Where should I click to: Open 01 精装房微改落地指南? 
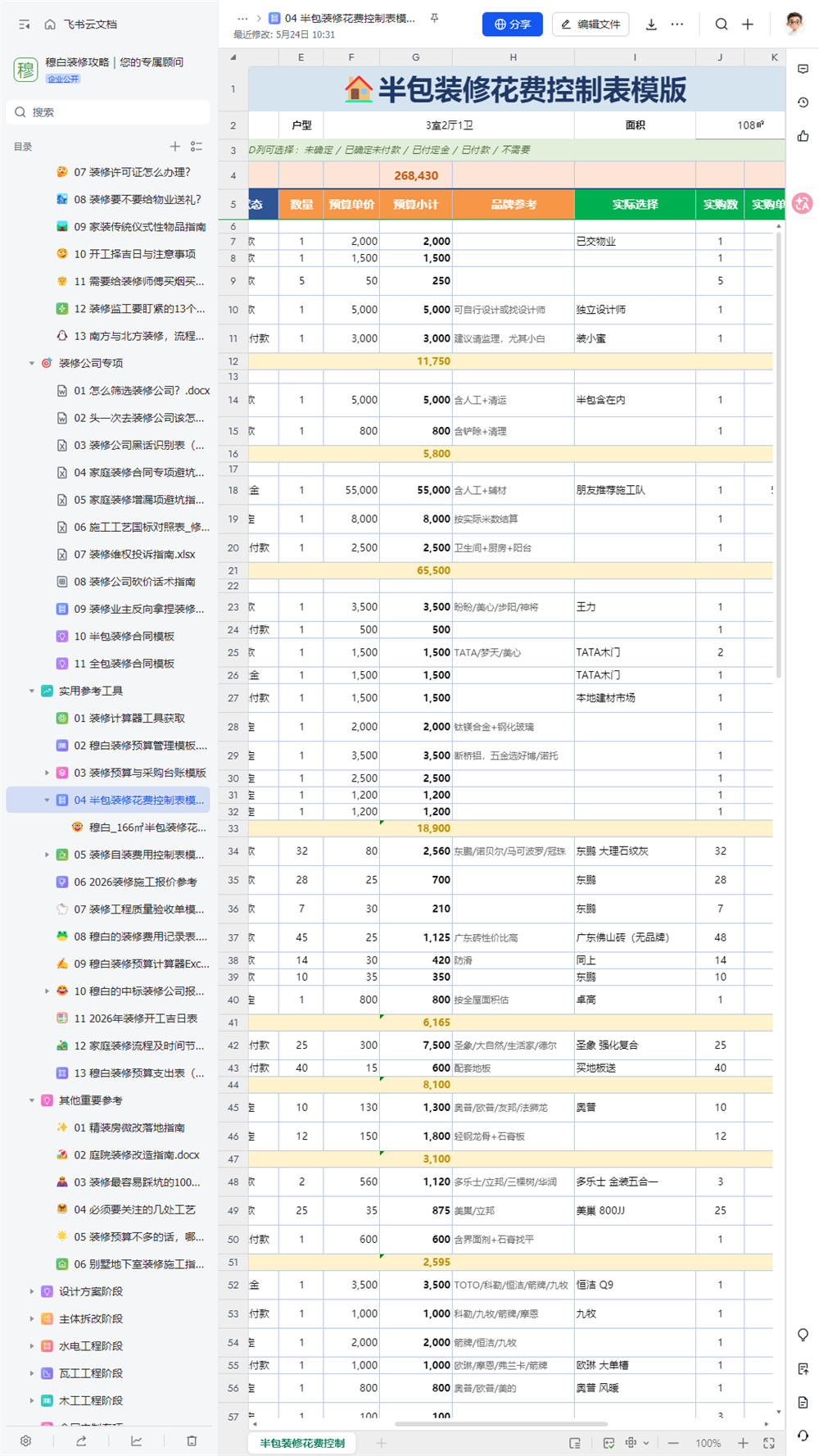(129, 1127)
